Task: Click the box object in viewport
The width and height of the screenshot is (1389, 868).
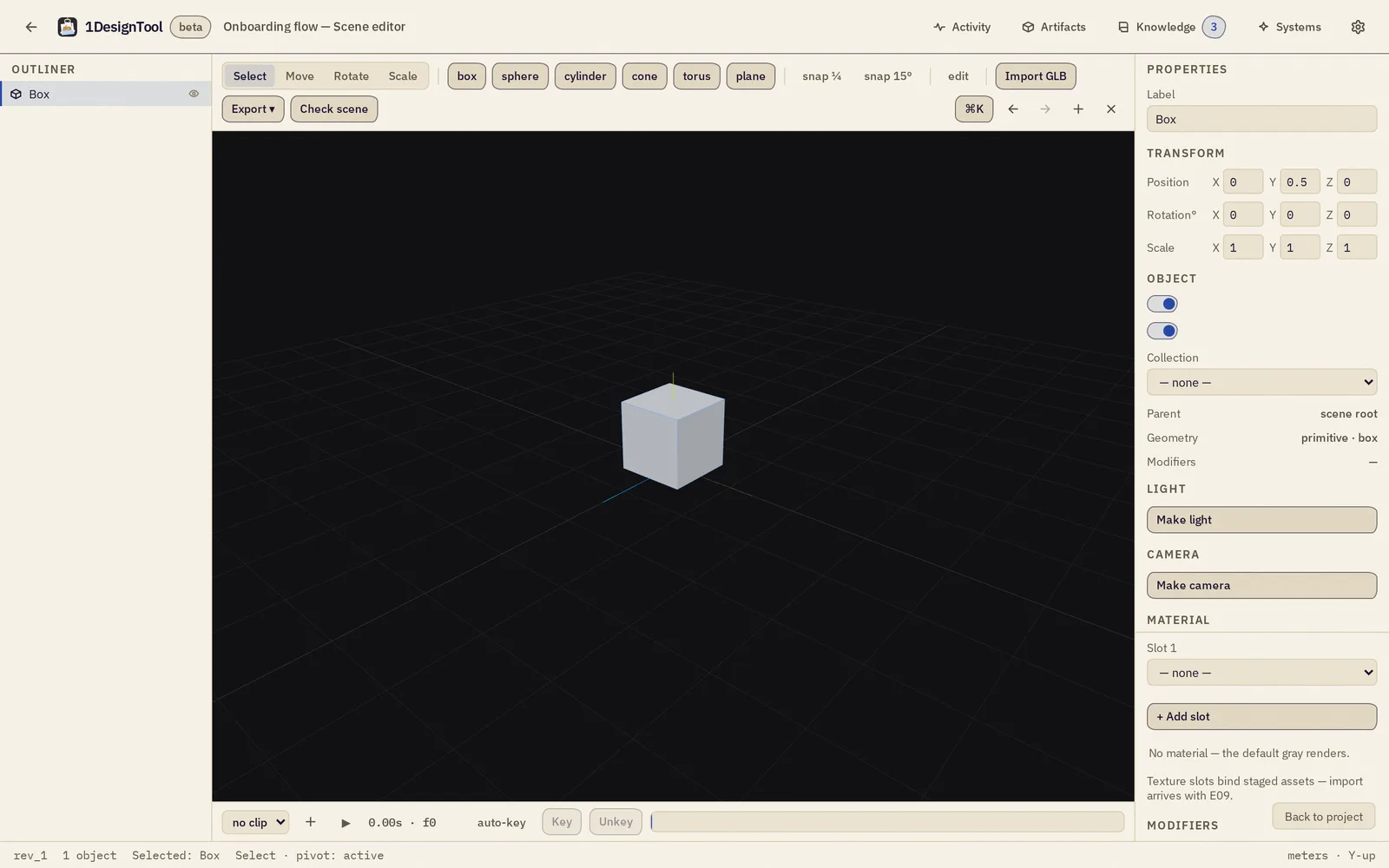Action: point(674,437)
